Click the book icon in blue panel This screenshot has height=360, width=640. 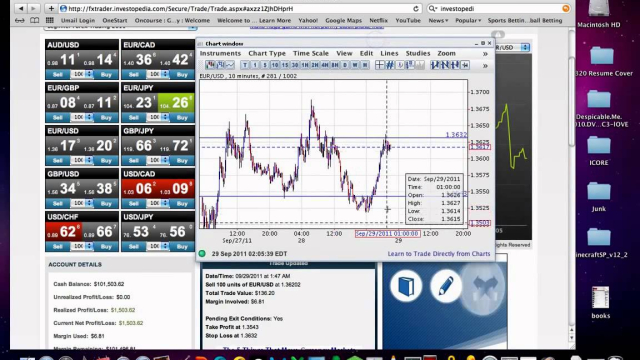pyautogui.click(x=406, y=286)
